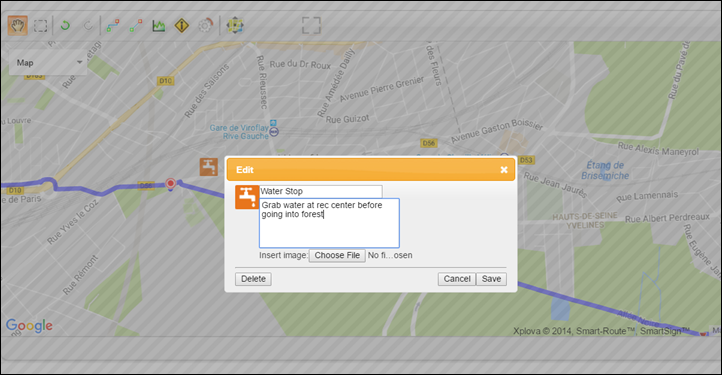Select the dashed rectangle selection tool
Image resolution: width=722 pixels, height=375 pixels.
(41, 25)
